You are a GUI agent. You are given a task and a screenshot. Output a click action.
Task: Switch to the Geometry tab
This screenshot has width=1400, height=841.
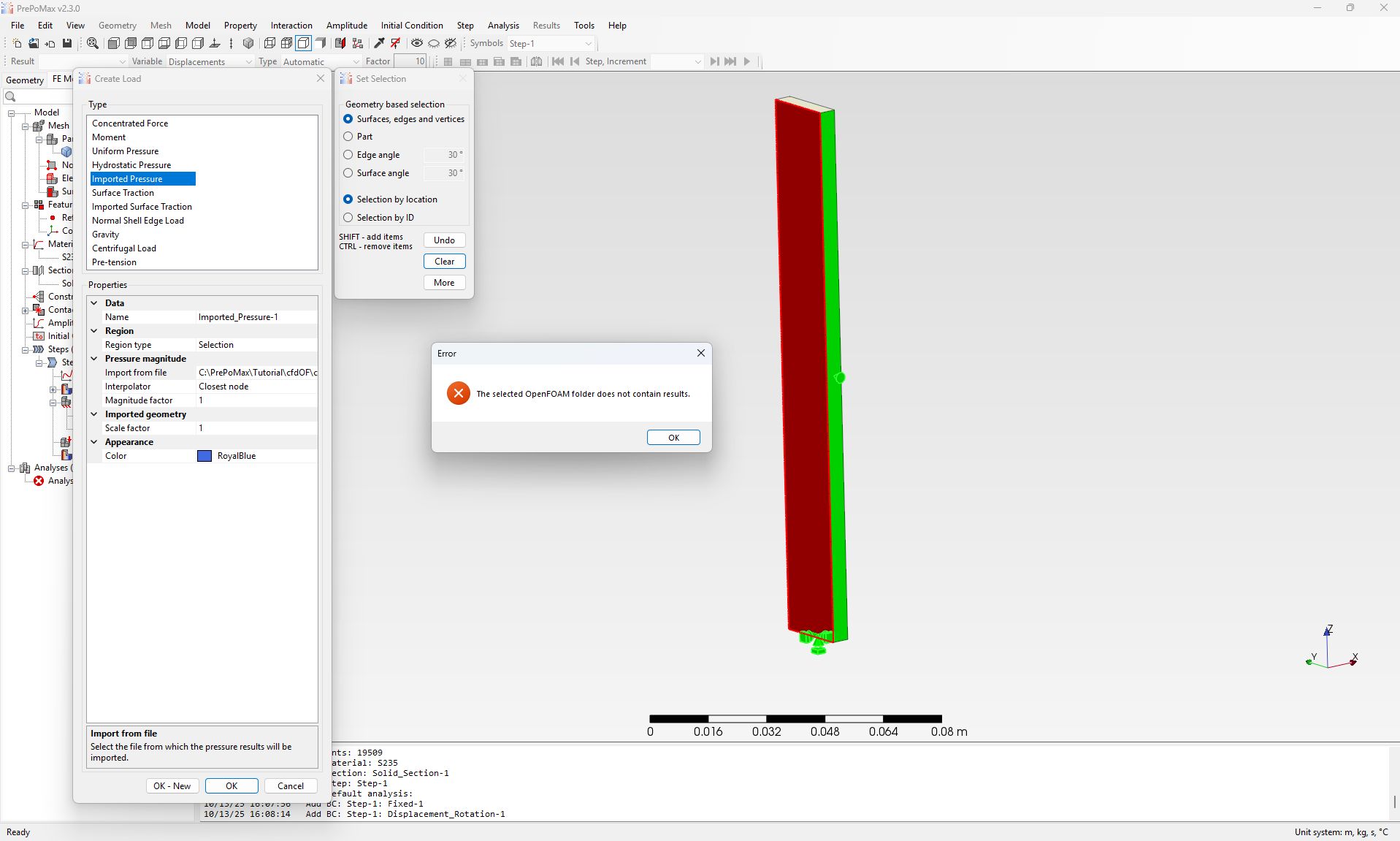pos(25,80)
